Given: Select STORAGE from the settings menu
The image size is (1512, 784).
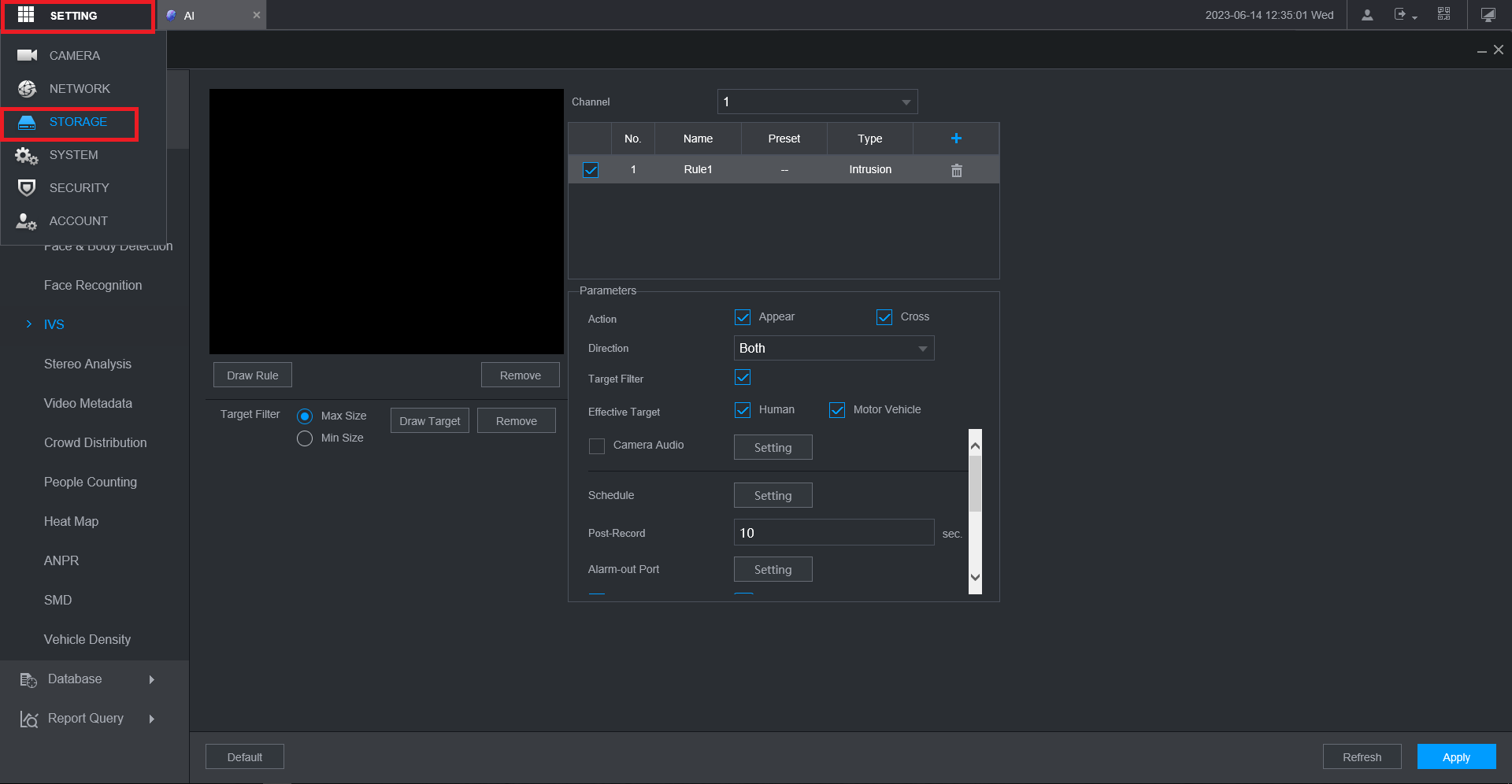Looking at the screenshot, I should click(77, 122).
